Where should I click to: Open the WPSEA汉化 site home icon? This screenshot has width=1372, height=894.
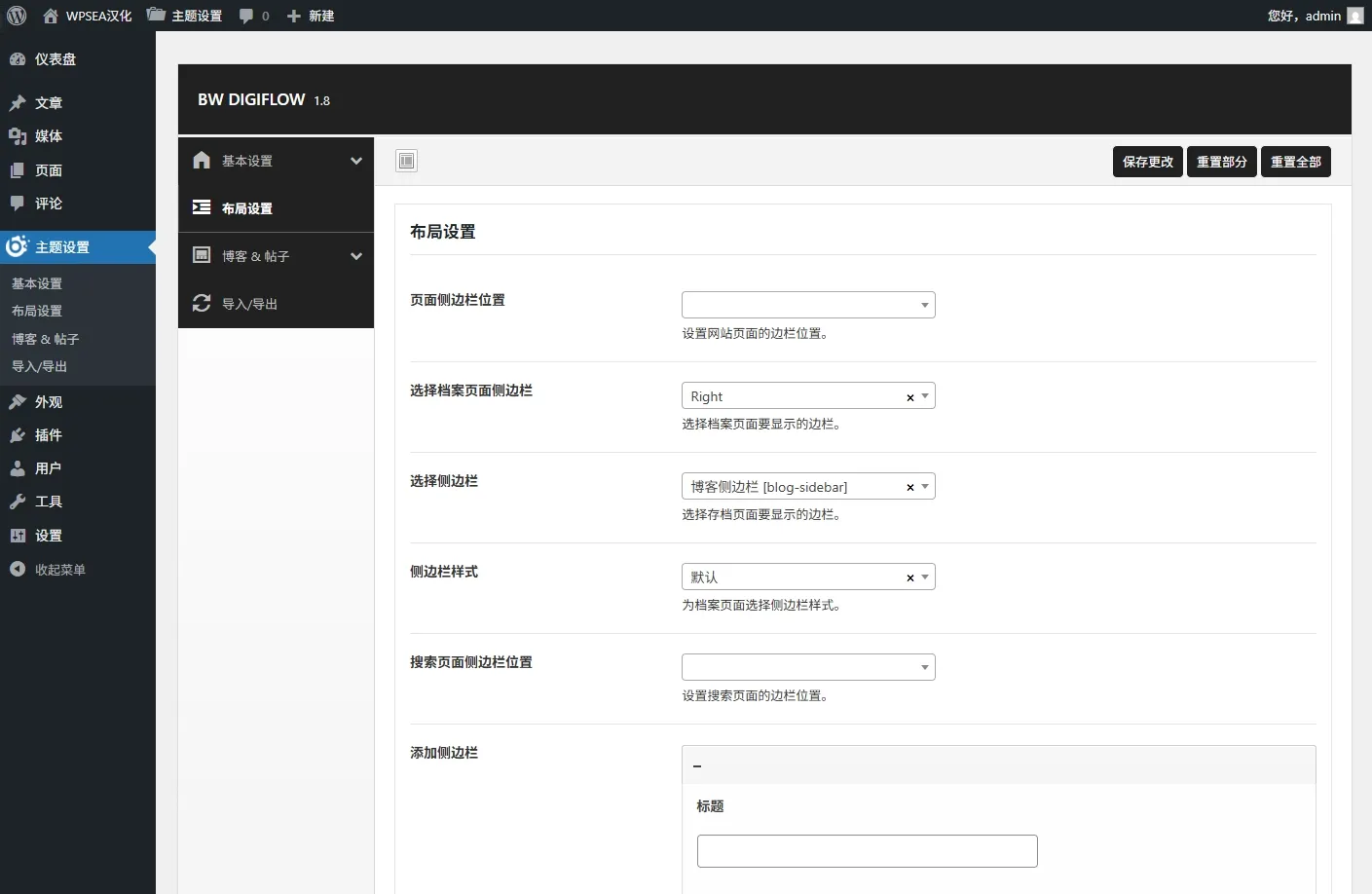click(x=51, y=16)
